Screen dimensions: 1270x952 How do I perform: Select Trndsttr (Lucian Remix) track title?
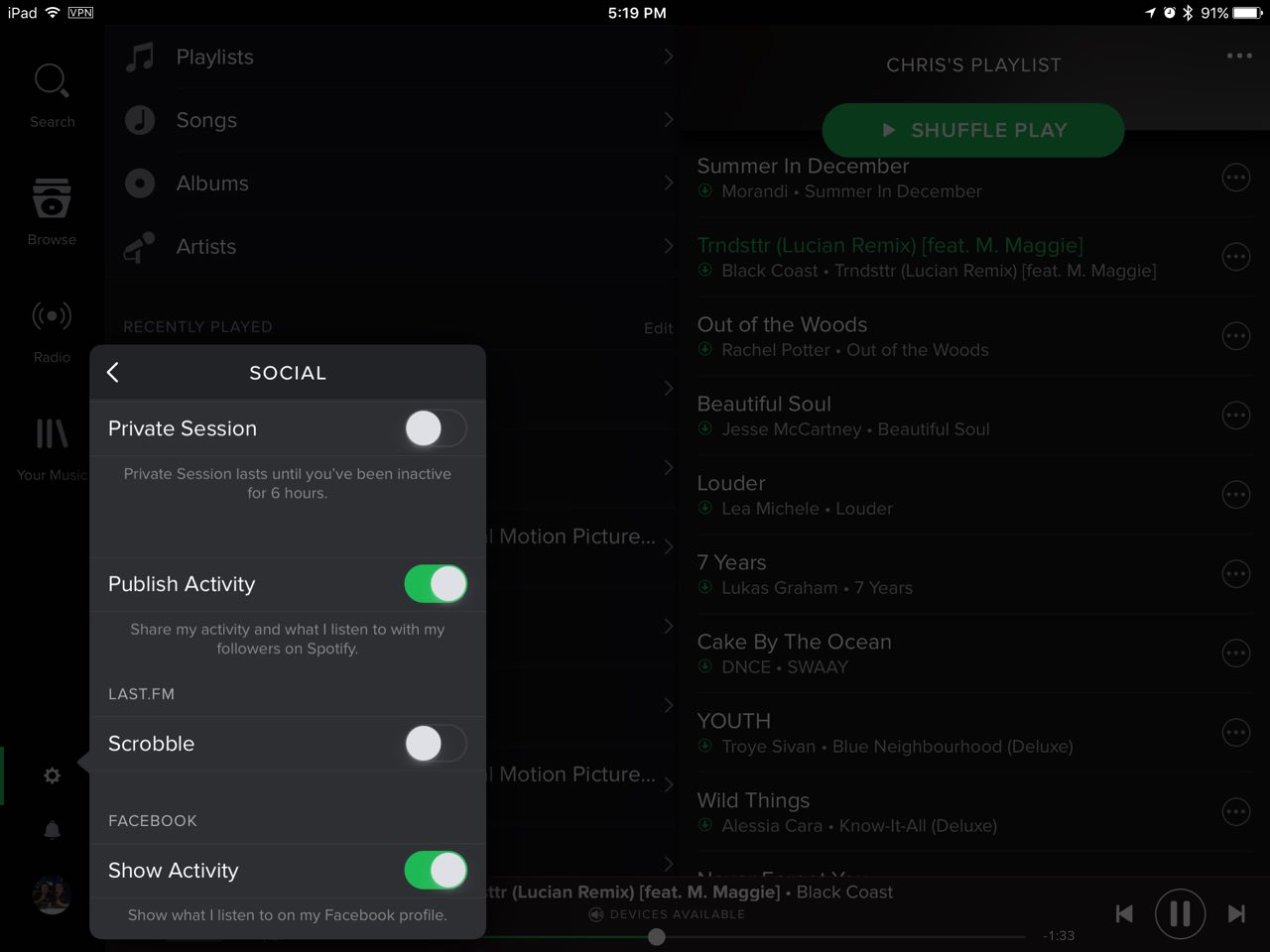pyautogui.click(x=890, y=245)
